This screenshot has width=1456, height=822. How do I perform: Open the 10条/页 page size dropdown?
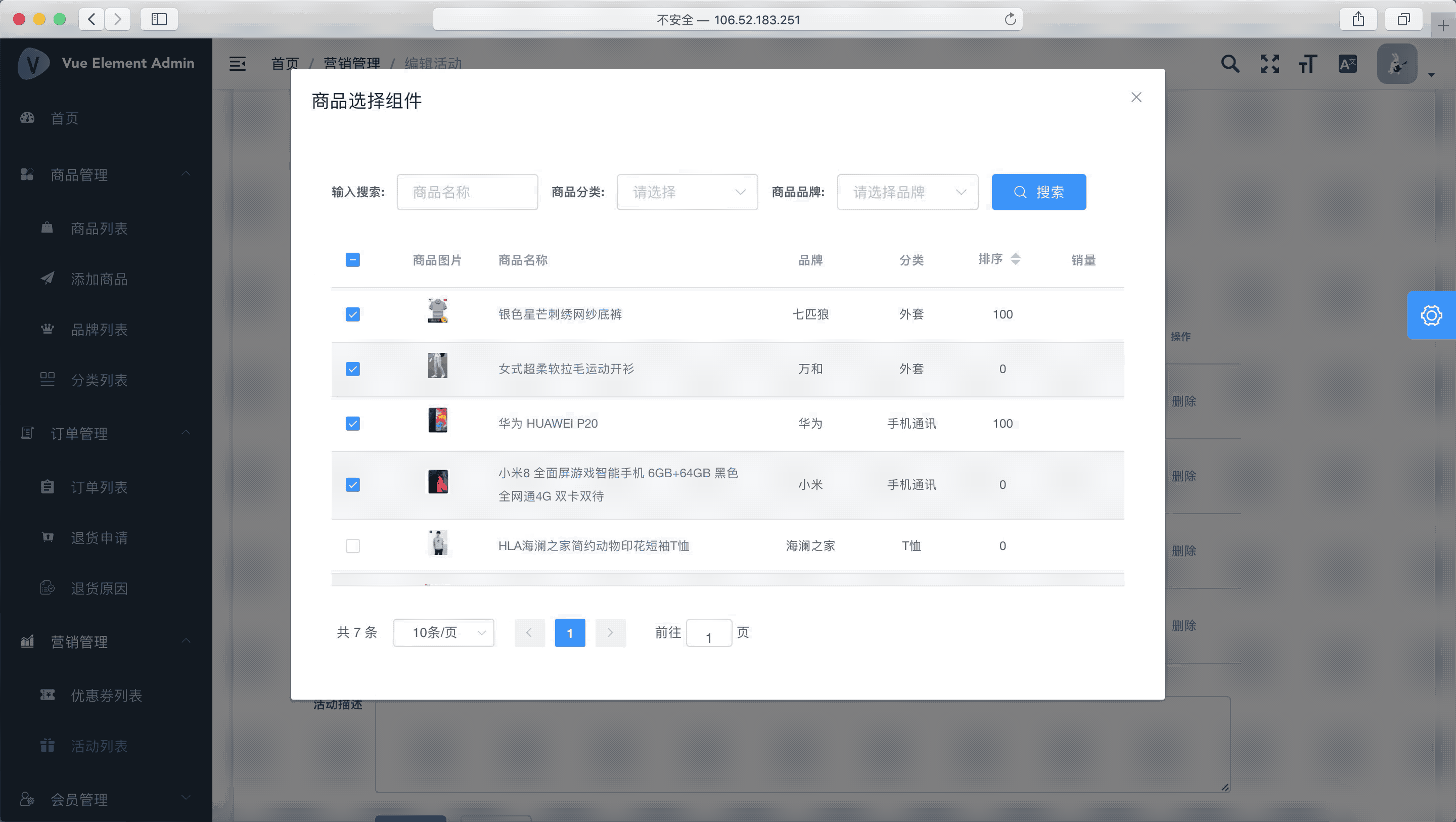pos(444,632)
